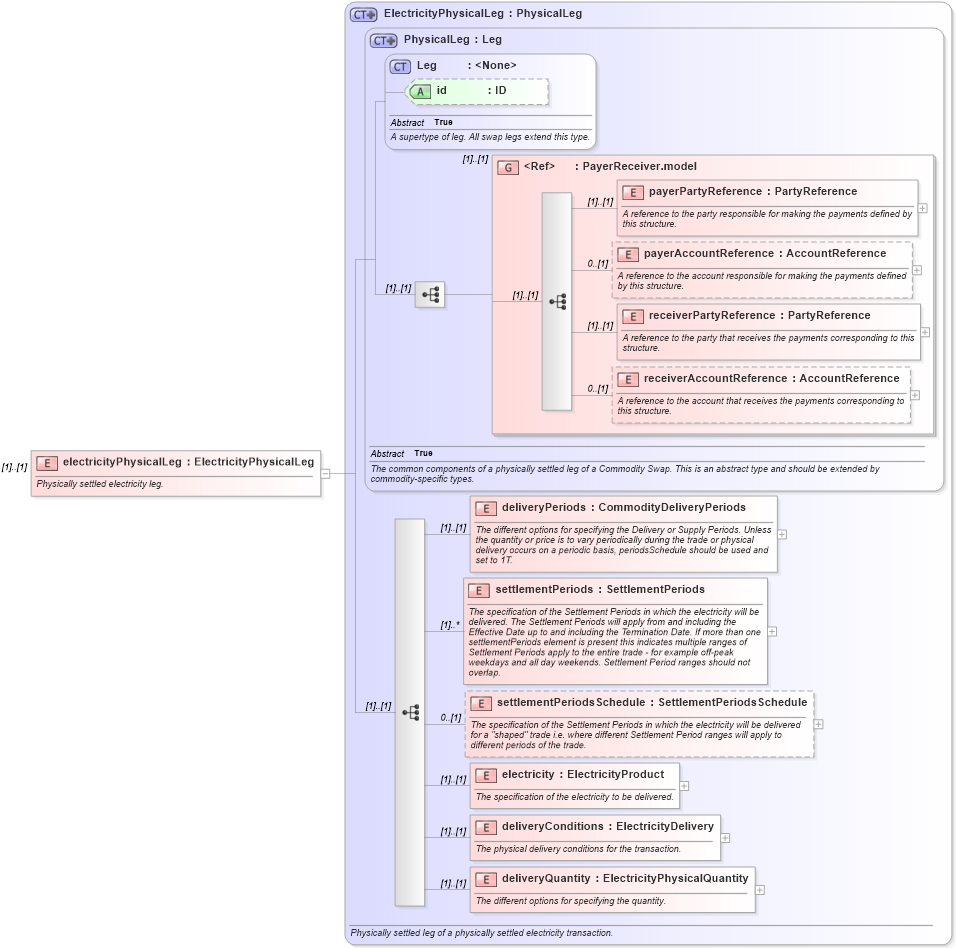Select the PhysicalLeg : Leg title

coord(453,40)
